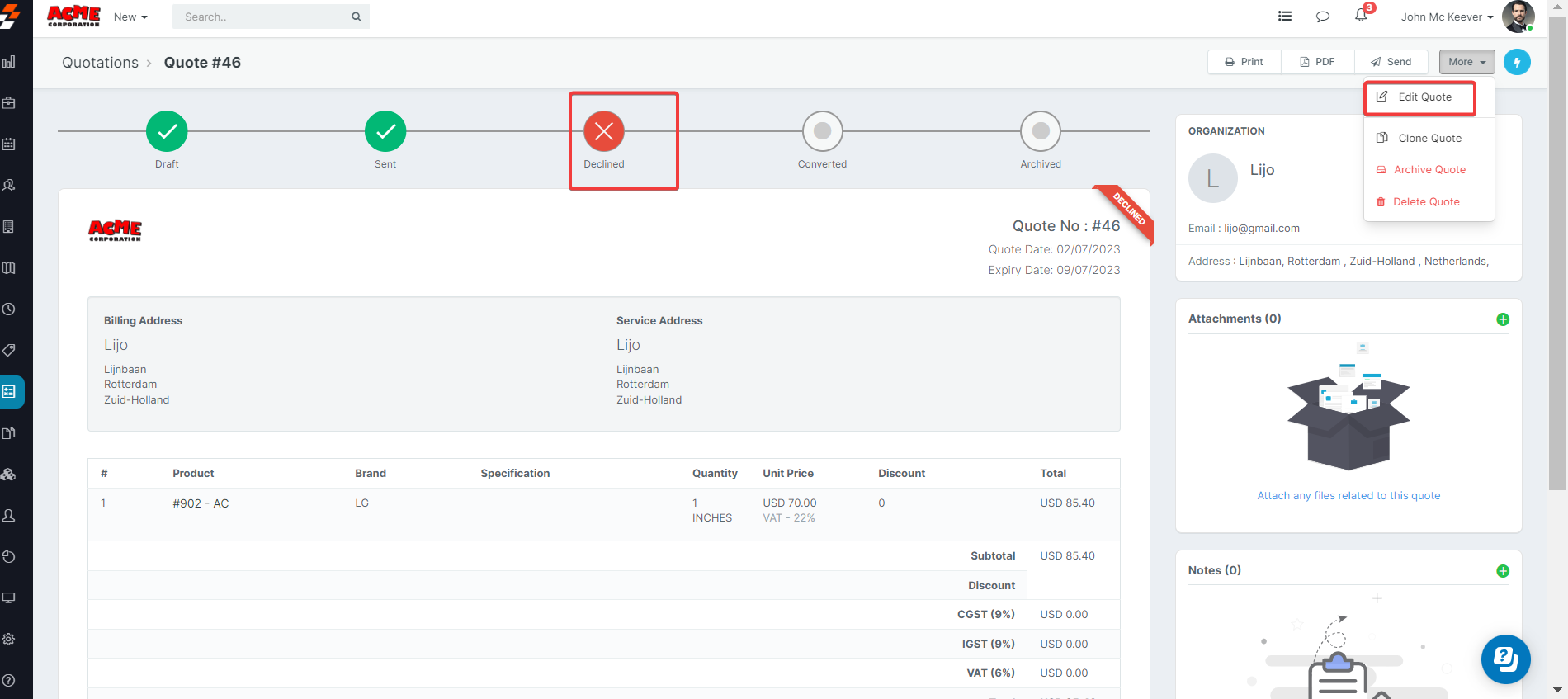Add a note with green plus icon
This screenshot has height=699, width=1568.
point(1503,571)
